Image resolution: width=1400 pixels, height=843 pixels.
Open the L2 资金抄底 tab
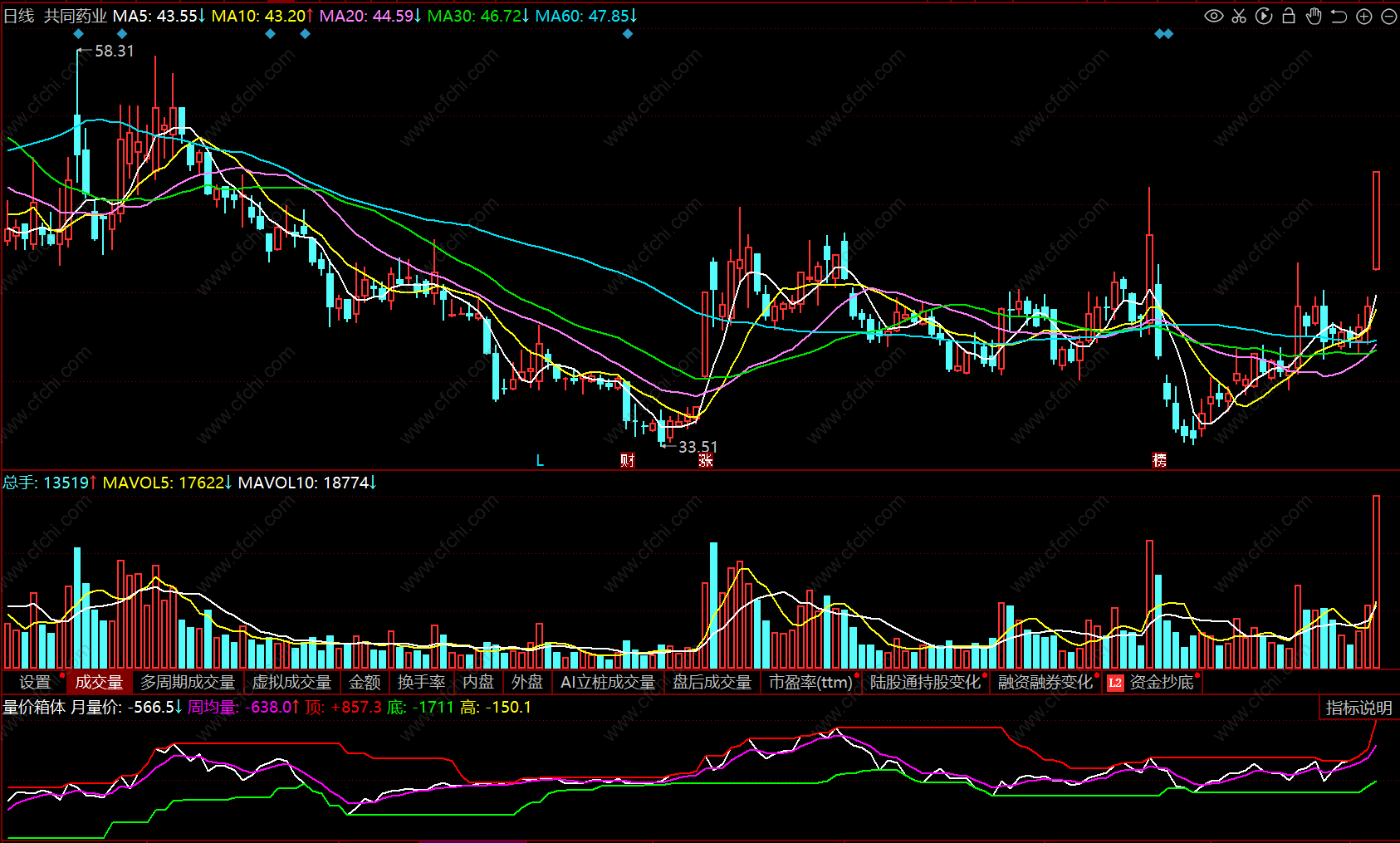[x=1152, y=682]
